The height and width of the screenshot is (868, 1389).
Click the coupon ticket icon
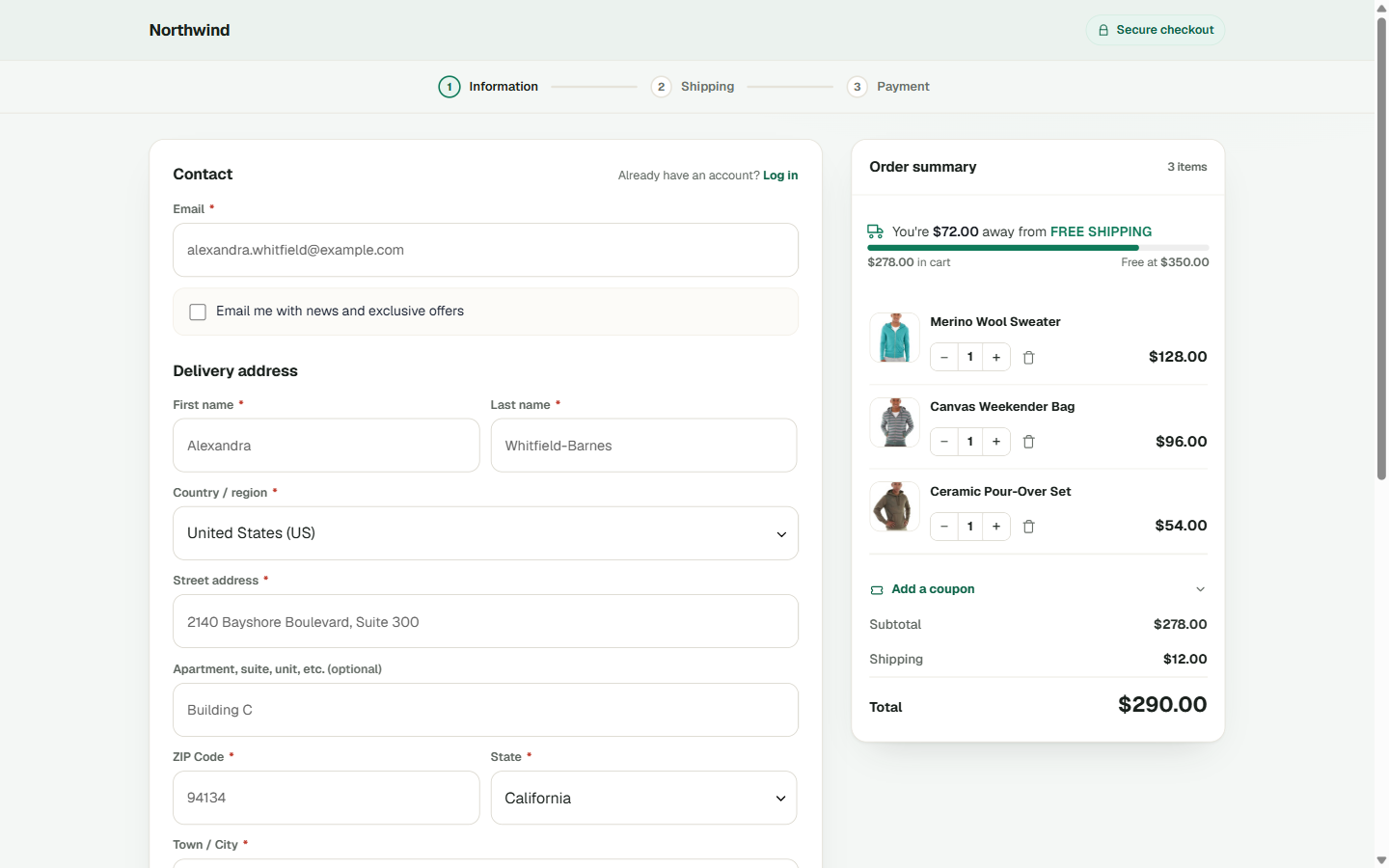point(877,589)
